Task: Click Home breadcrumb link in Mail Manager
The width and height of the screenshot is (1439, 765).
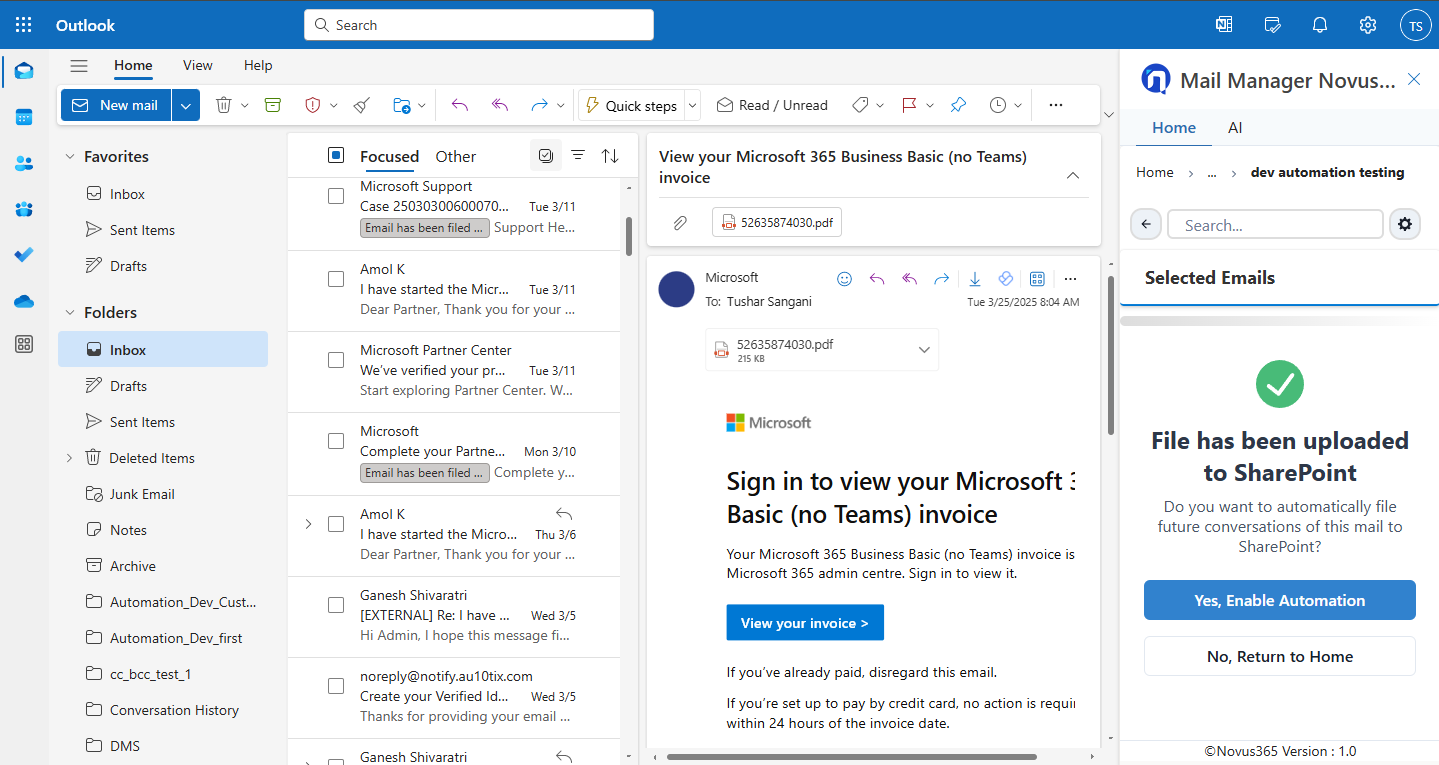Action: tap(1155, 172)
